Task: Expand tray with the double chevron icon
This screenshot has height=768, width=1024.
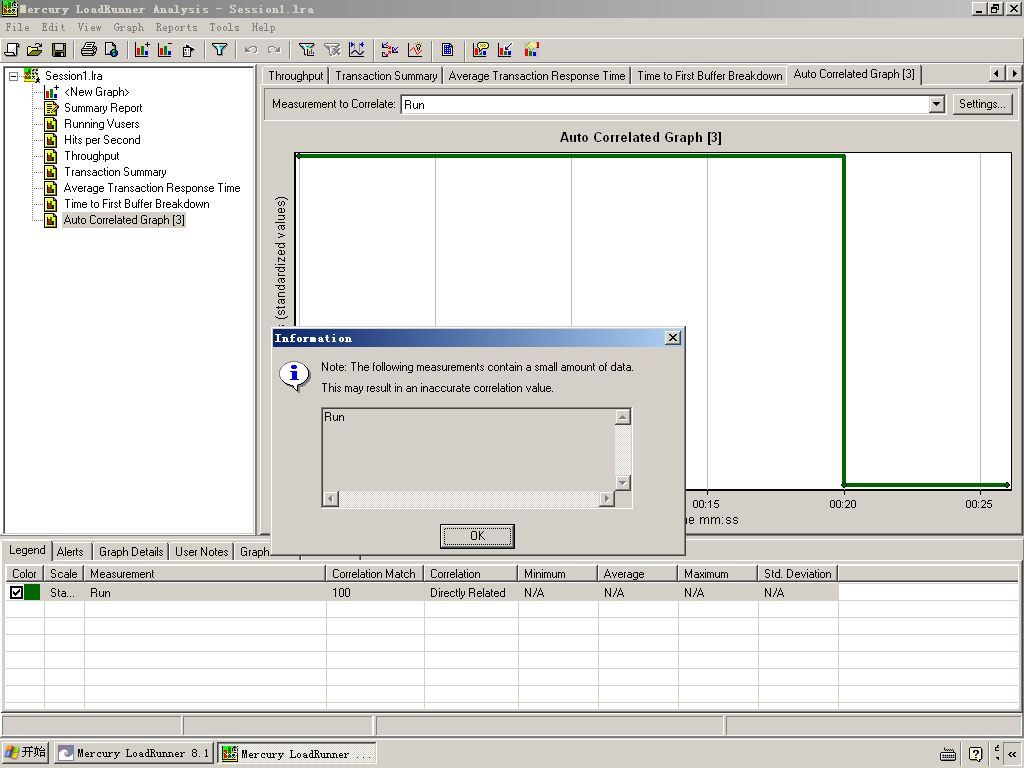Action: click(x=1012, y=754)
